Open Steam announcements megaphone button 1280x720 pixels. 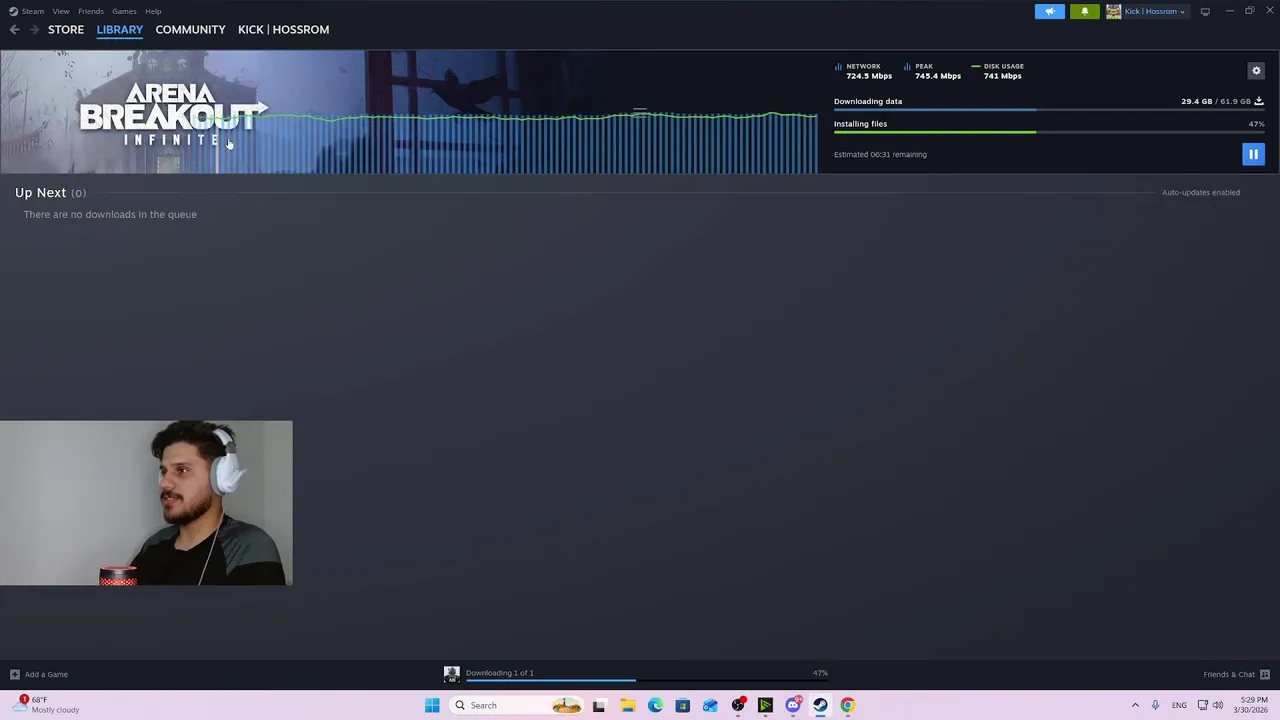point(1049,11)
